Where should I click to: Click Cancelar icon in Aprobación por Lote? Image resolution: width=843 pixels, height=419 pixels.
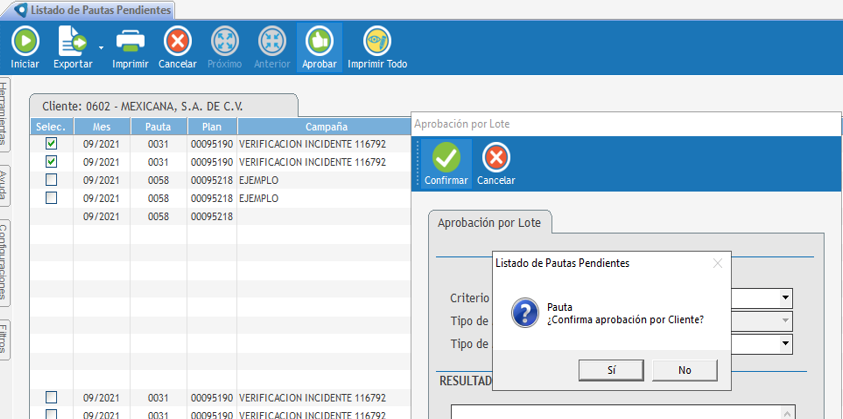pos(496,157)
